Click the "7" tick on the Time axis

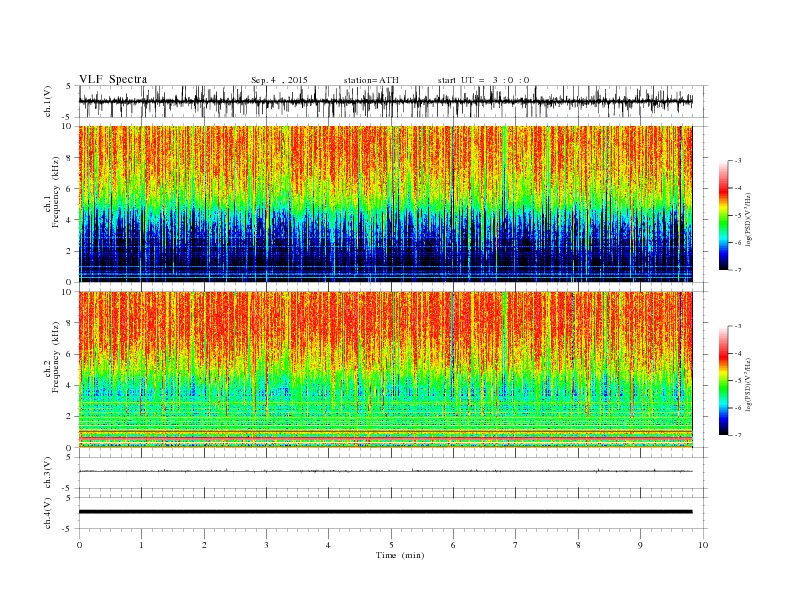(x=515, y=545)
